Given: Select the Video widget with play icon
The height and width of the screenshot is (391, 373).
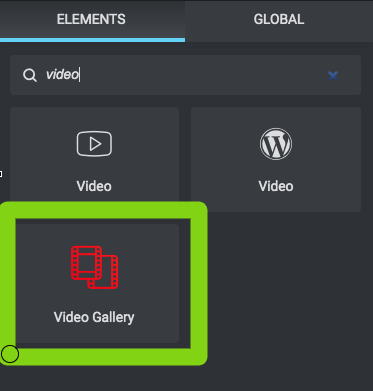Looking at the screenshot, I should tap(94, 159).
